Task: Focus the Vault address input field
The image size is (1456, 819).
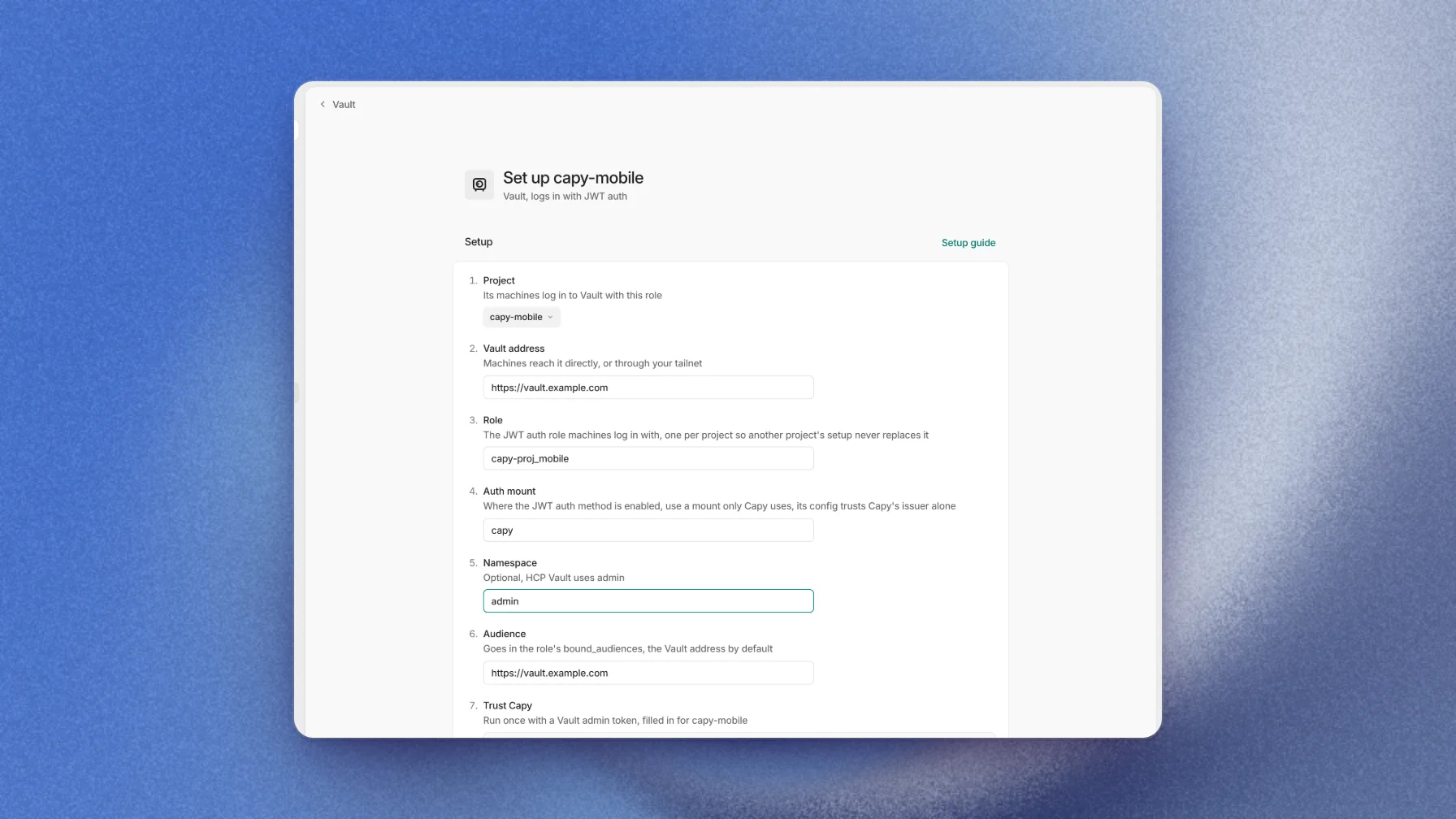Action: point(648,388)
